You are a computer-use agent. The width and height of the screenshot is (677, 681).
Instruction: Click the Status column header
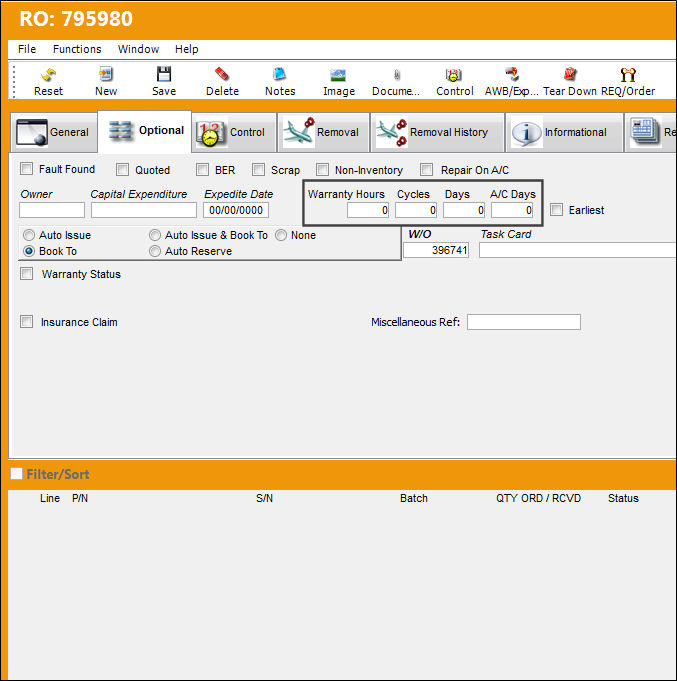(x=623, y=498)
